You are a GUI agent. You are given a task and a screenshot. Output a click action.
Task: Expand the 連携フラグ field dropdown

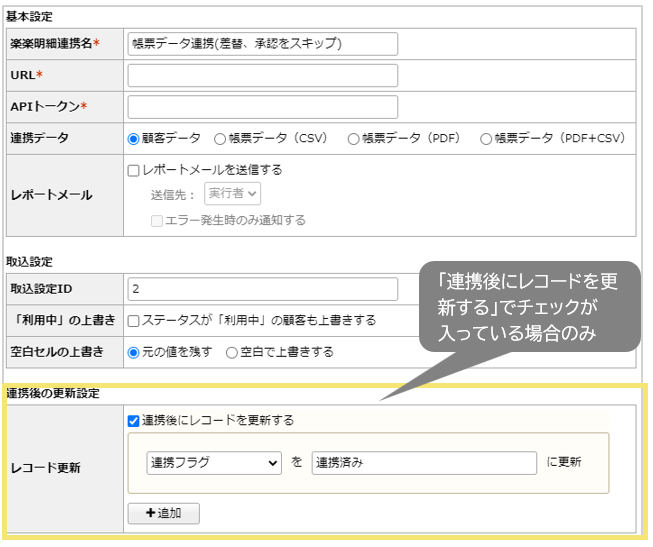[x=214, y=462]
